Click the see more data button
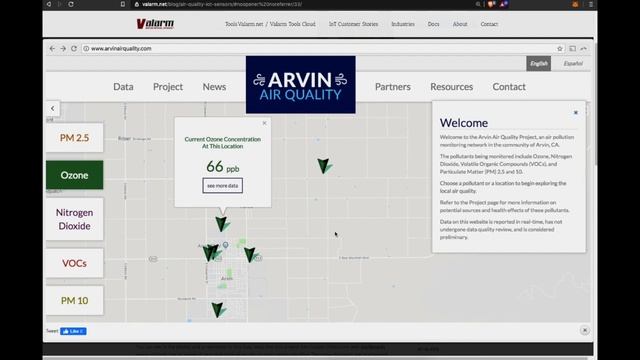640x360 pixels. click(222, 186)
